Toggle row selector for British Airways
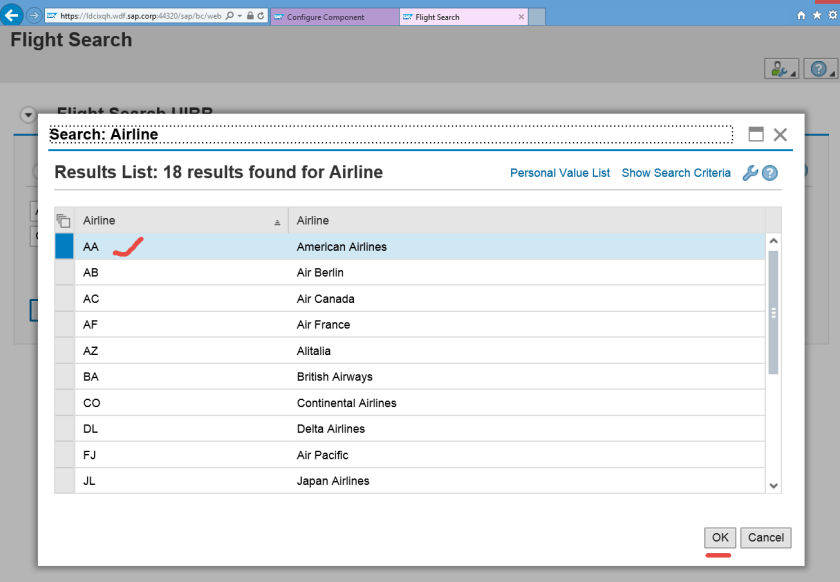 (x=64, y=377)
